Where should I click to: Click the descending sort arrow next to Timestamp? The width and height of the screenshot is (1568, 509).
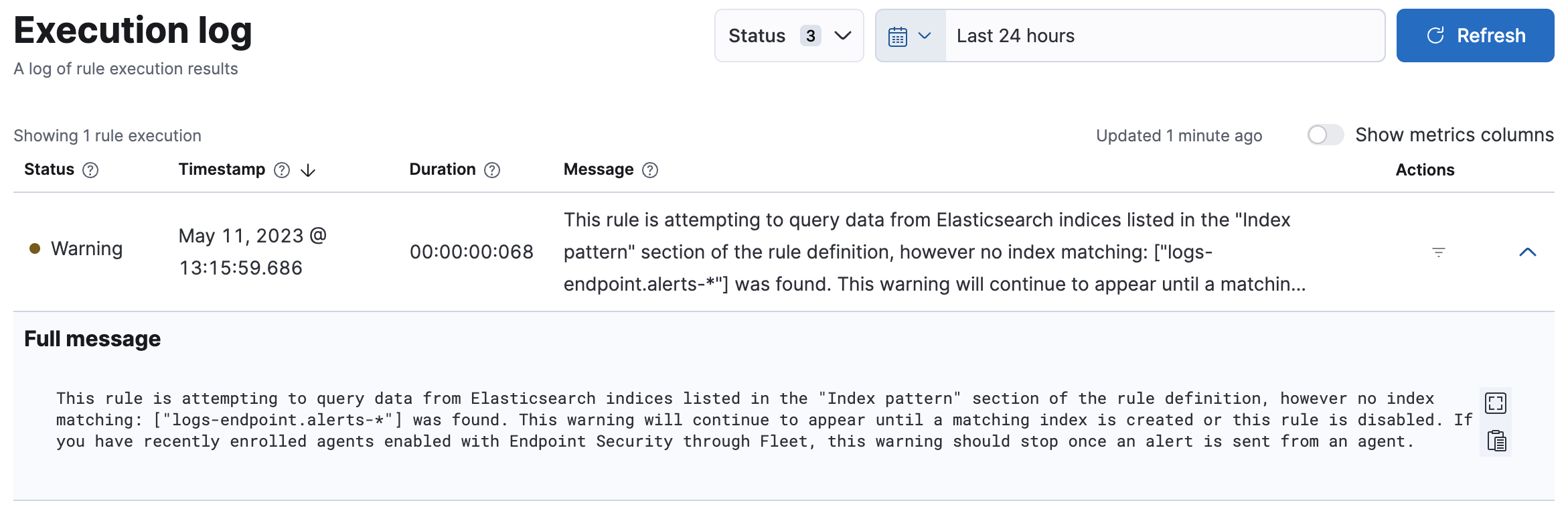(307, 171)
